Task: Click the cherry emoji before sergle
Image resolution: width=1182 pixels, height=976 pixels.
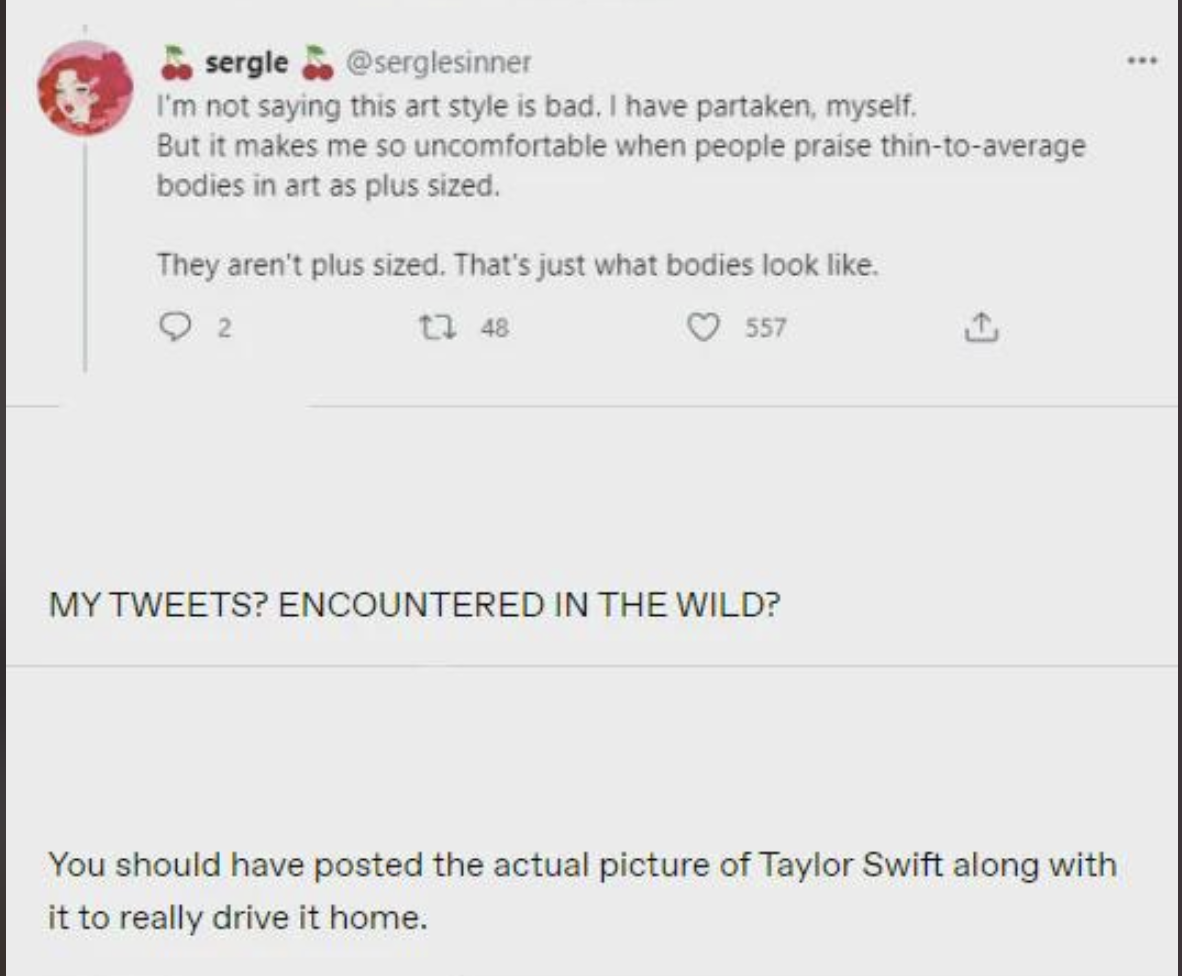Action: (177, 62)
